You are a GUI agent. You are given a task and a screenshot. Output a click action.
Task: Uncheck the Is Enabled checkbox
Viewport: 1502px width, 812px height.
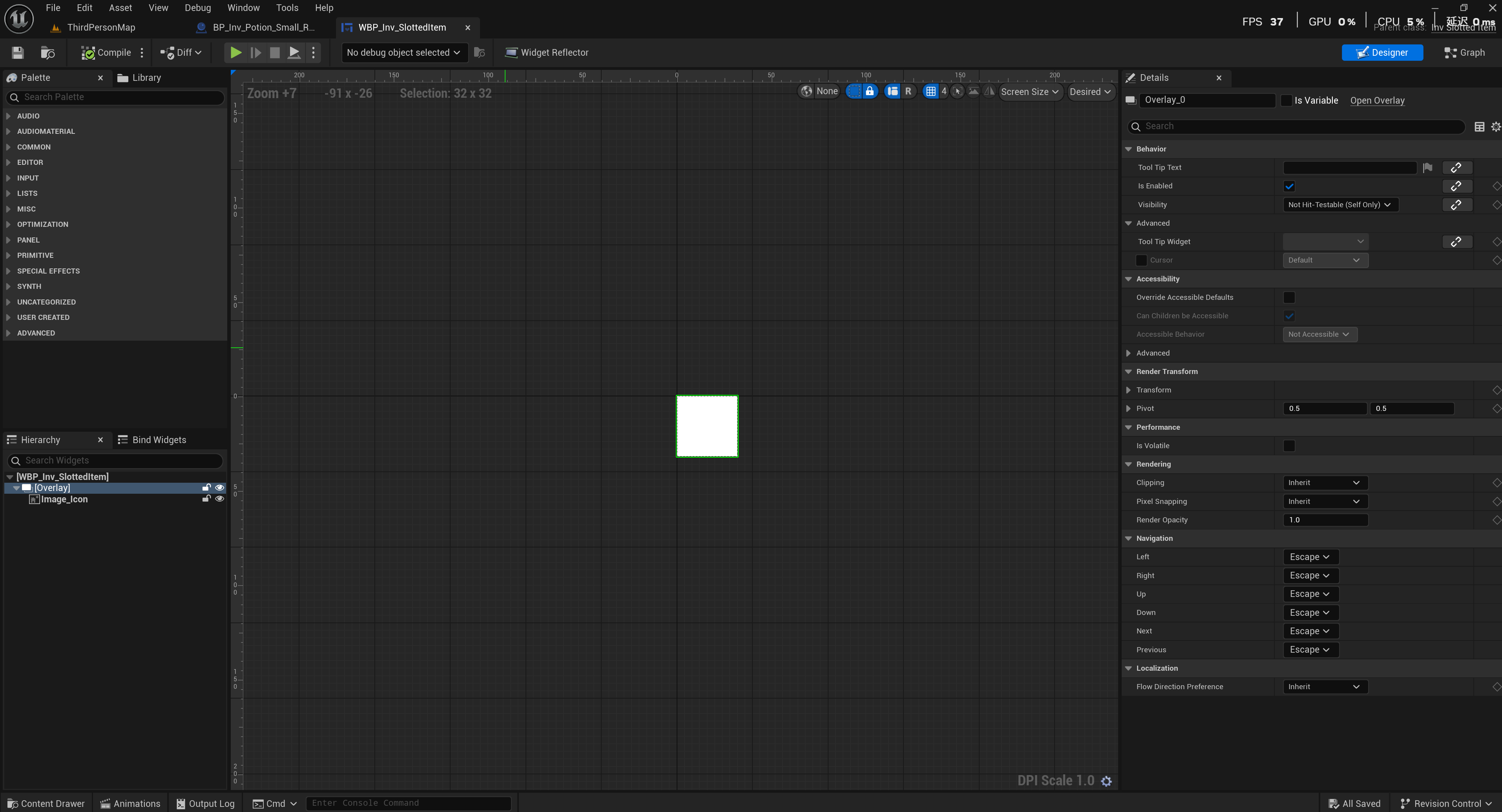(x=1289, y=186)
